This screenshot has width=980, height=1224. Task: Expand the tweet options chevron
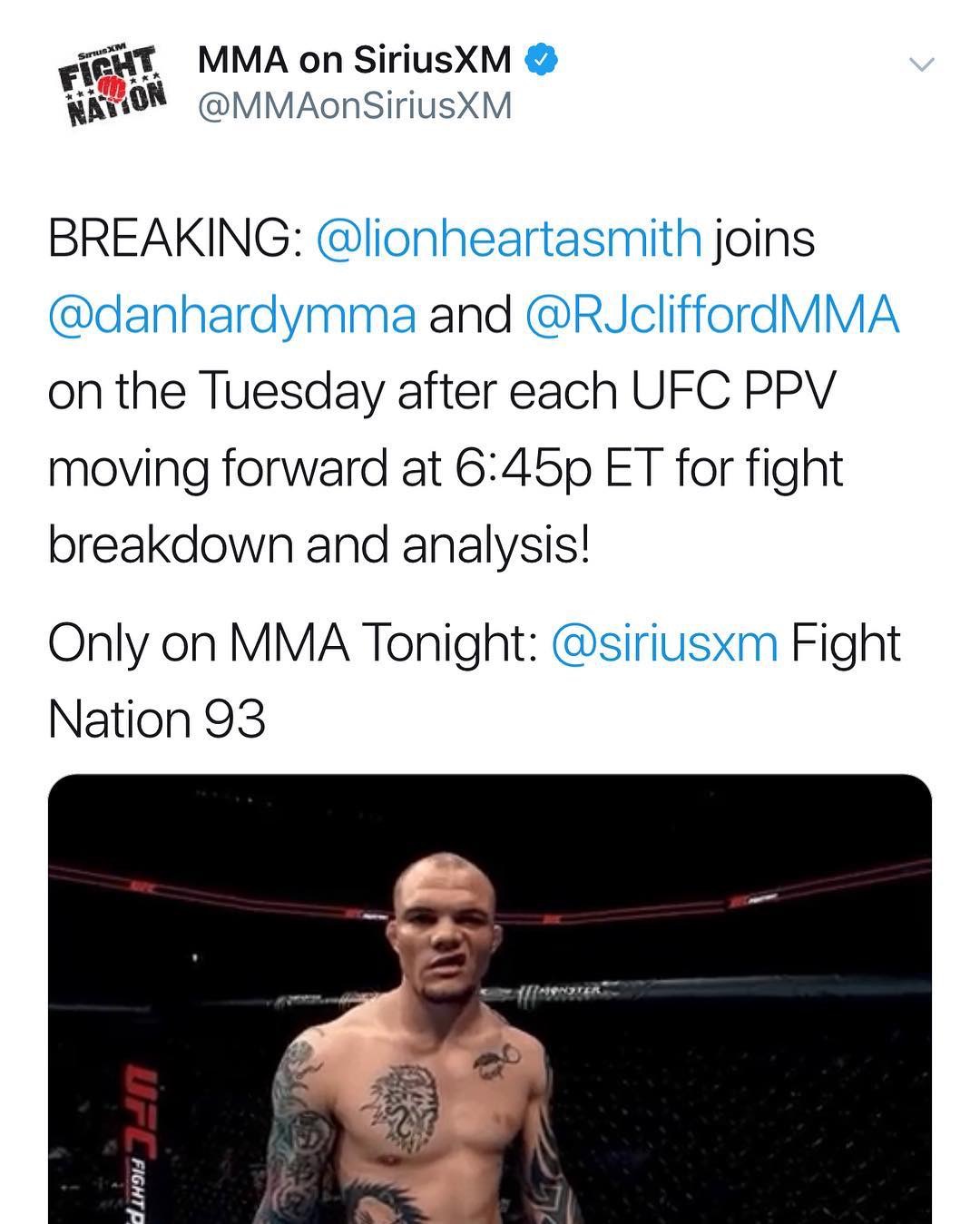[x=921, y=64]
